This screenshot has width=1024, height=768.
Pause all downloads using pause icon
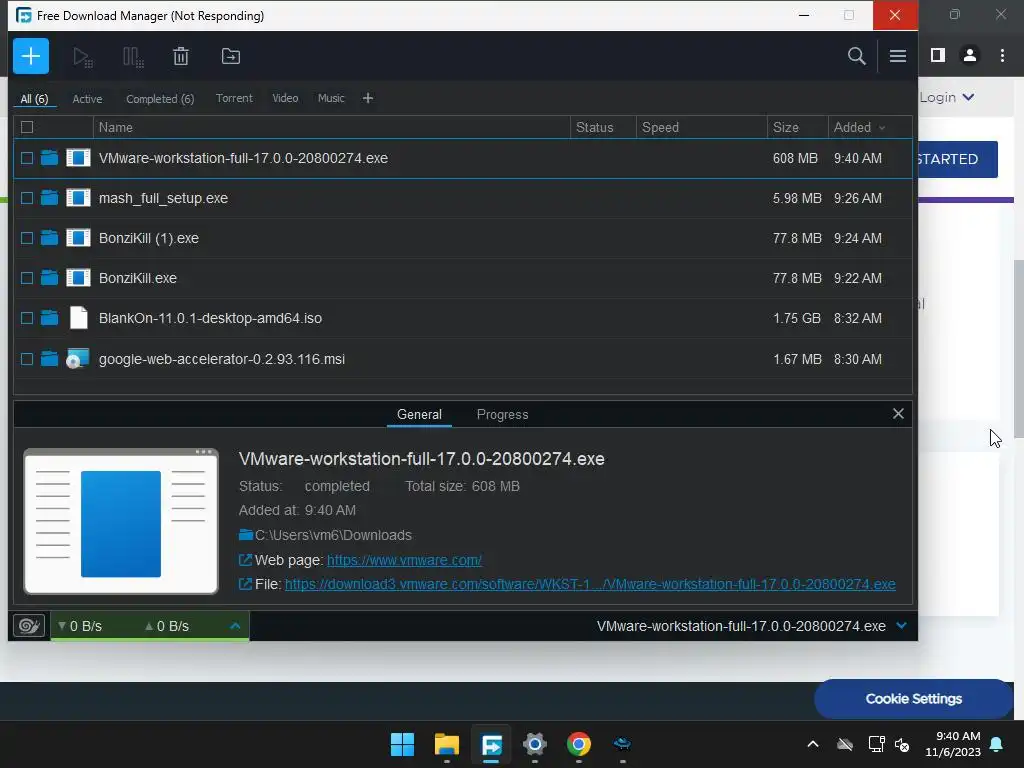point(133,57)
